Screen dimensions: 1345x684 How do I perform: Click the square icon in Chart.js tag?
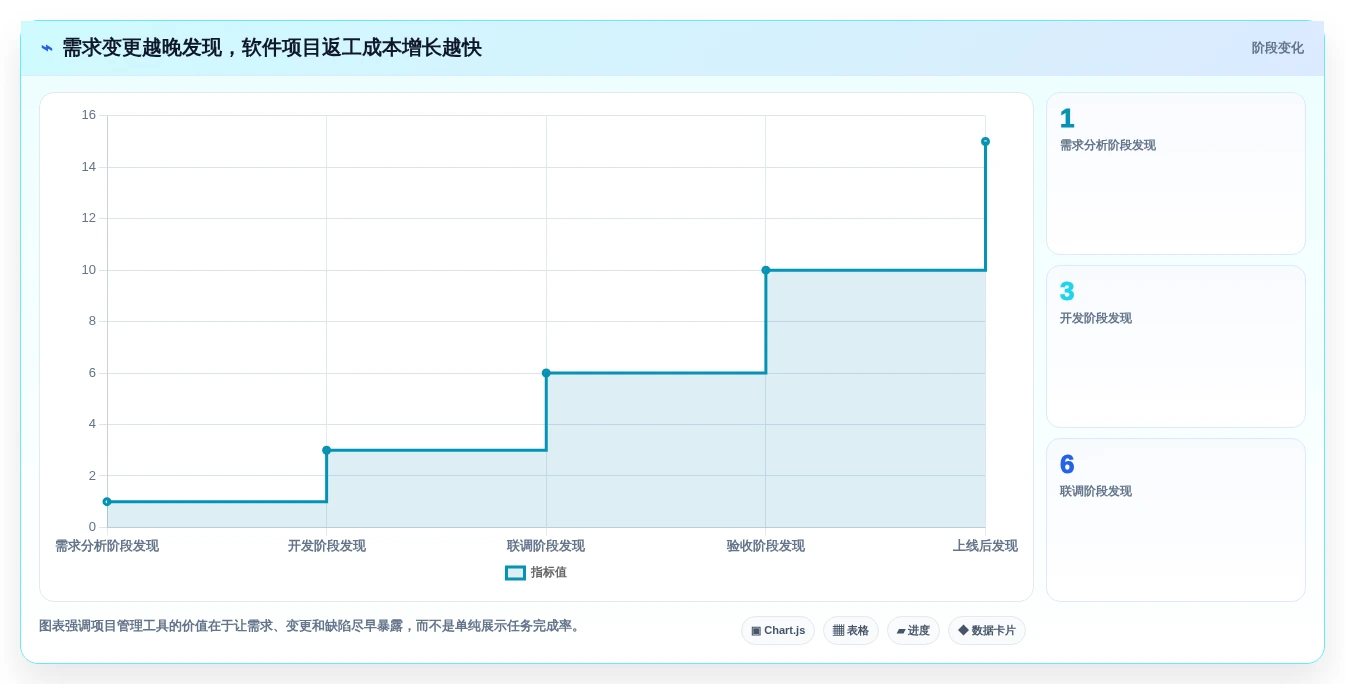pyautogui.click(x=756, y=631)
